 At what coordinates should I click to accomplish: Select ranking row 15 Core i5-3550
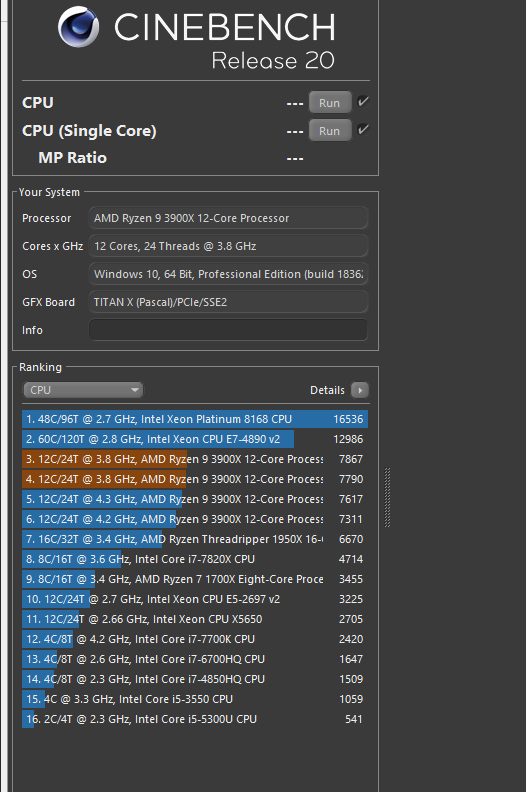pyautogui.click(x=195, y=699)
